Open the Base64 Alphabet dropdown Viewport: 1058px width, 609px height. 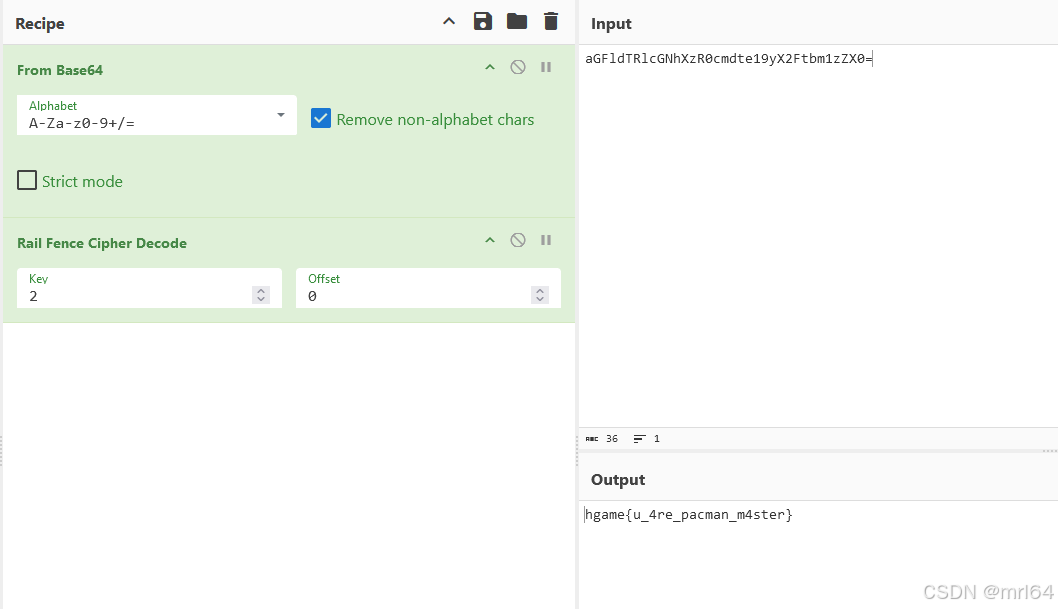[280, 116]
